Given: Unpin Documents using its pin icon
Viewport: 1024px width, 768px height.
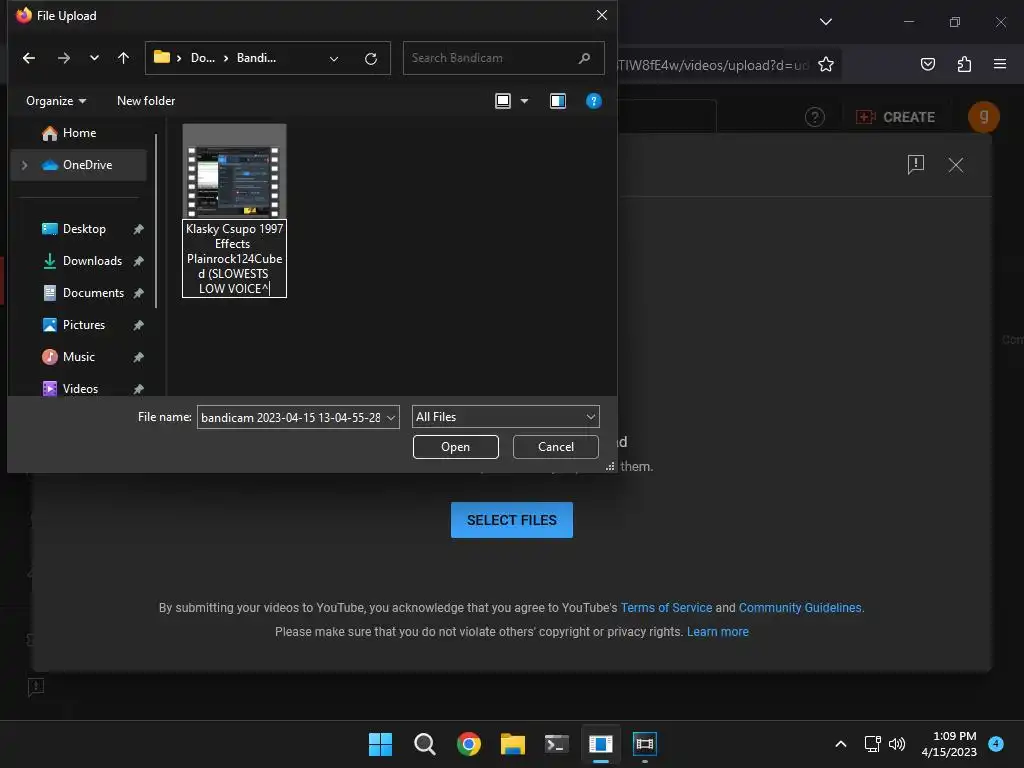Looking at the screenshot, I should [x=138, y=293].
